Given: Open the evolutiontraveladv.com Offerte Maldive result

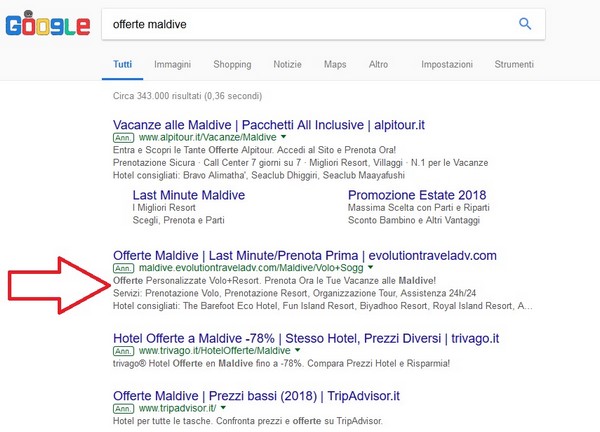Looking at the screenshot, I should pyautogui.click(x=304, y=255).
